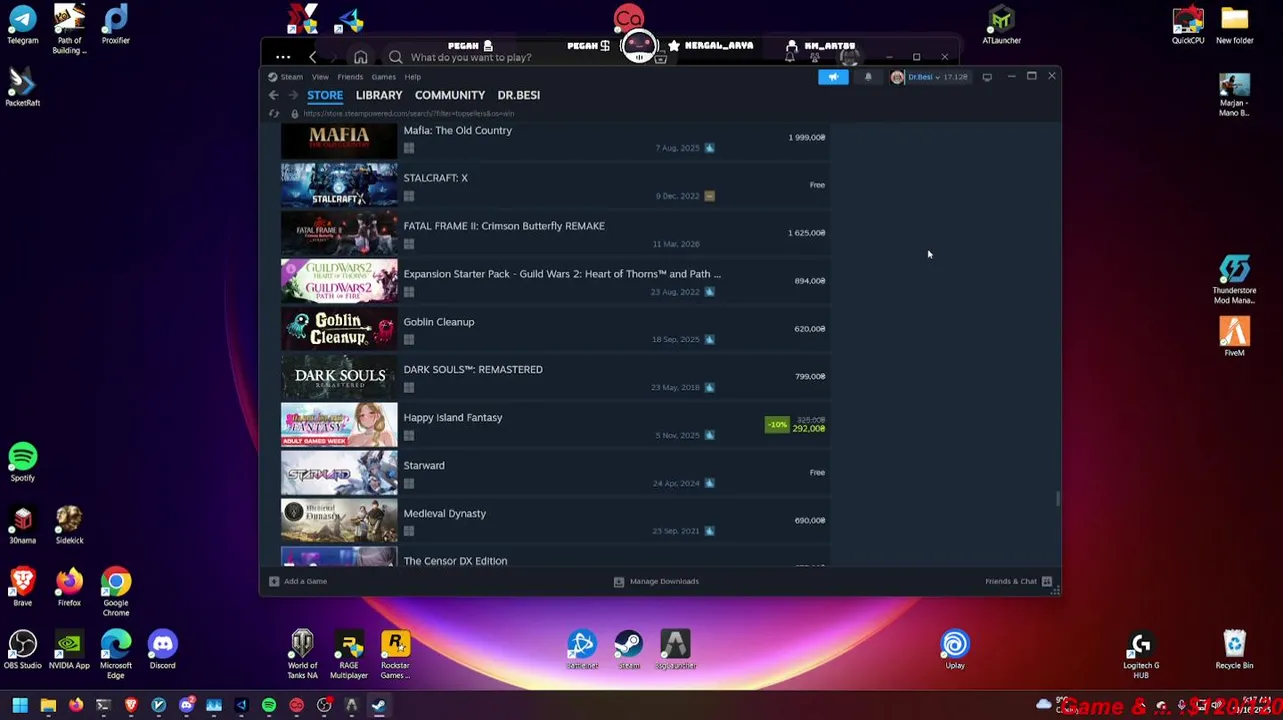Click the Steam icon in the taskbar

379,706
